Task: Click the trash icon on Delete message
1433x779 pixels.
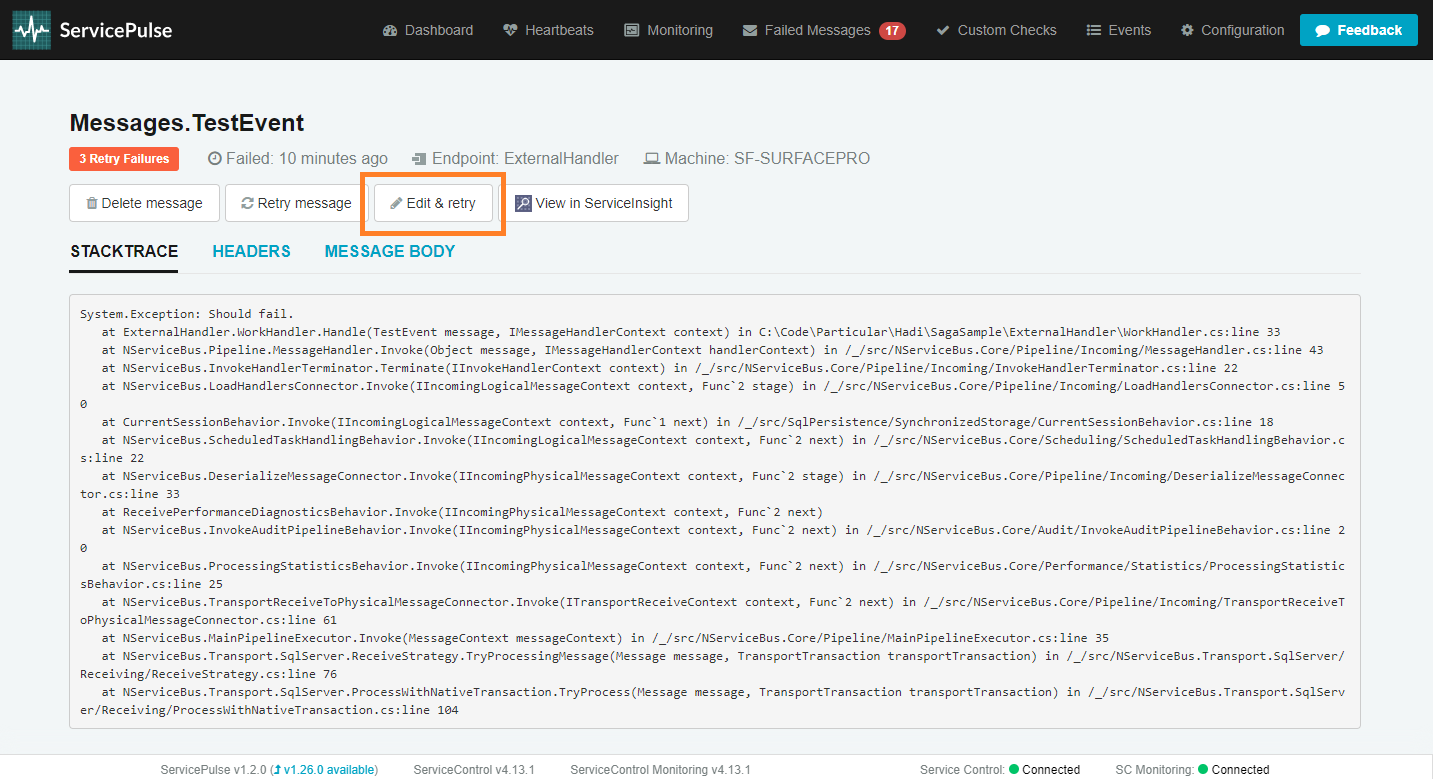Action: click(92, 203)
